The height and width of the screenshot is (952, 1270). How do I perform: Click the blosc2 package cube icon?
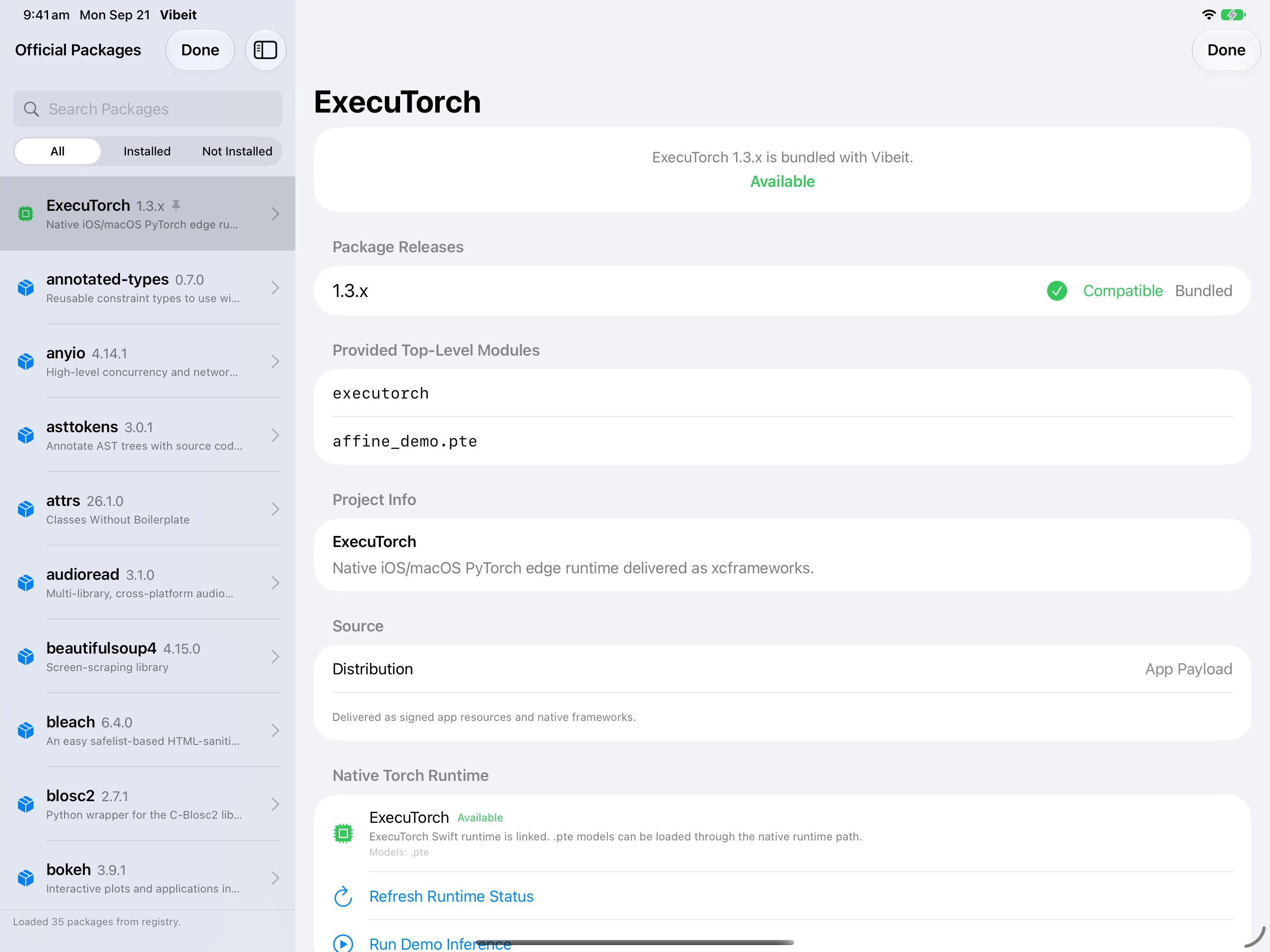(x=25, y=804)
